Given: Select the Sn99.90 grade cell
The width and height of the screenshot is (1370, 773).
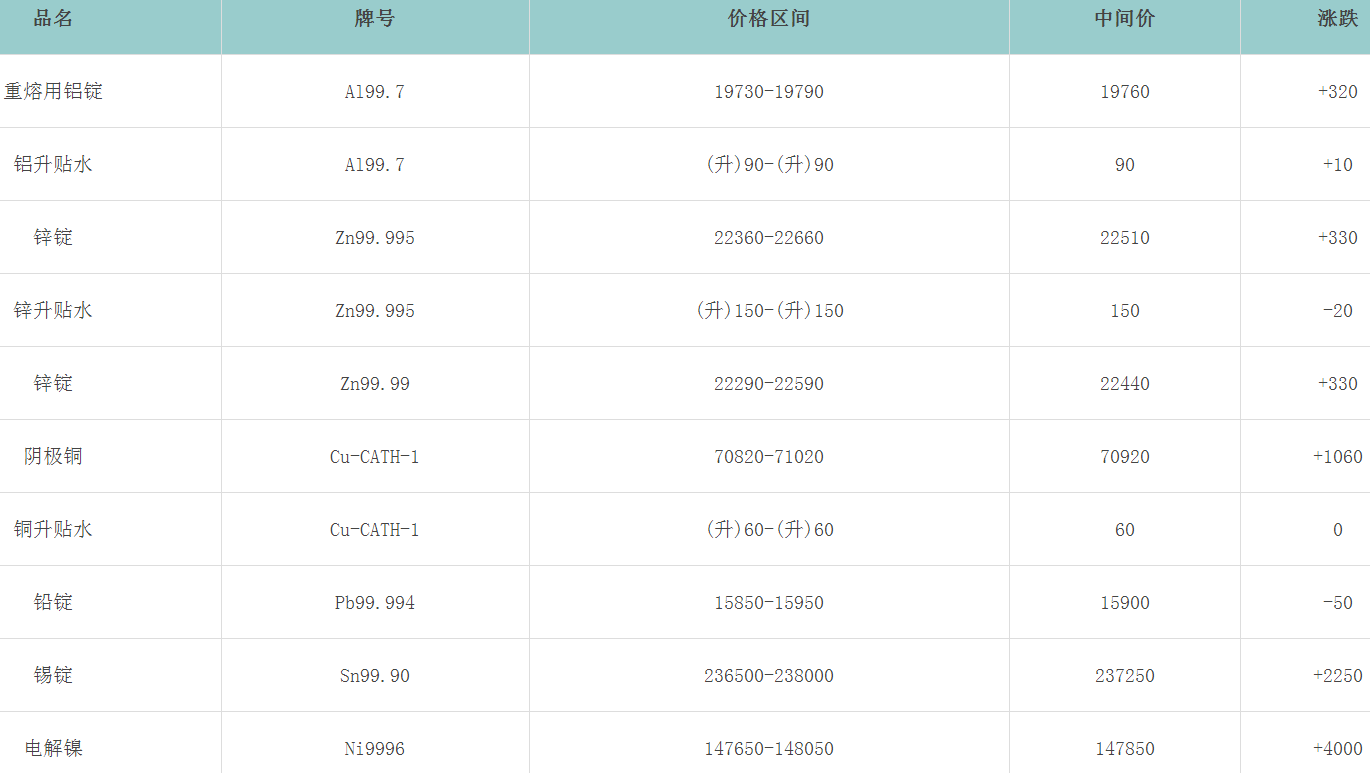Looking at the screenshot, I should [375, 676].
